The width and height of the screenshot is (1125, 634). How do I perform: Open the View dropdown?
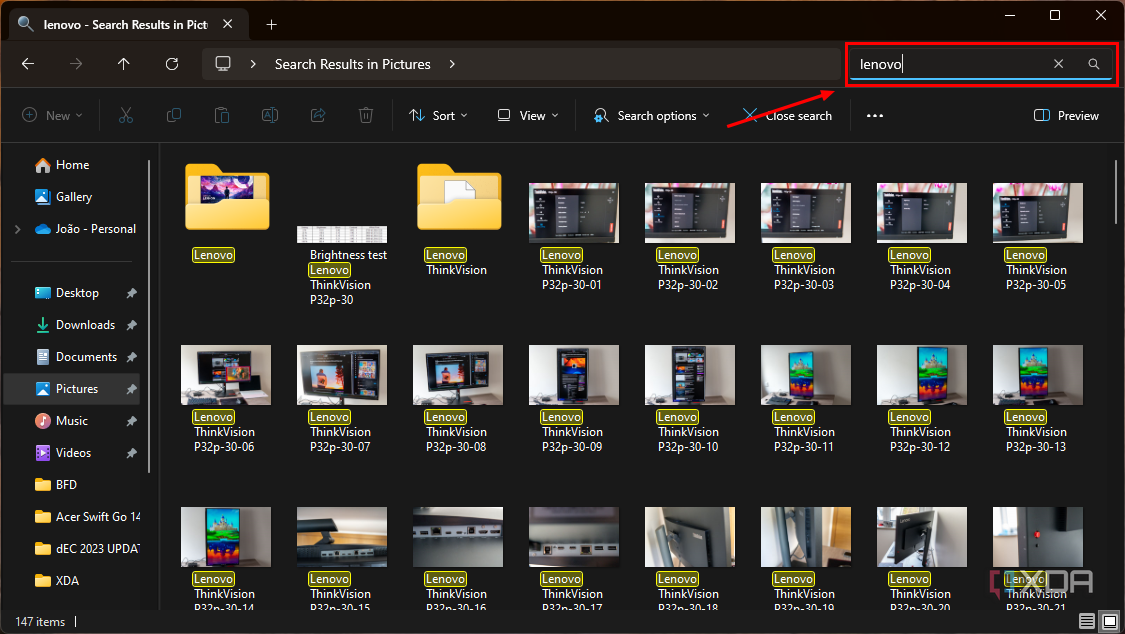coord(526,115)
